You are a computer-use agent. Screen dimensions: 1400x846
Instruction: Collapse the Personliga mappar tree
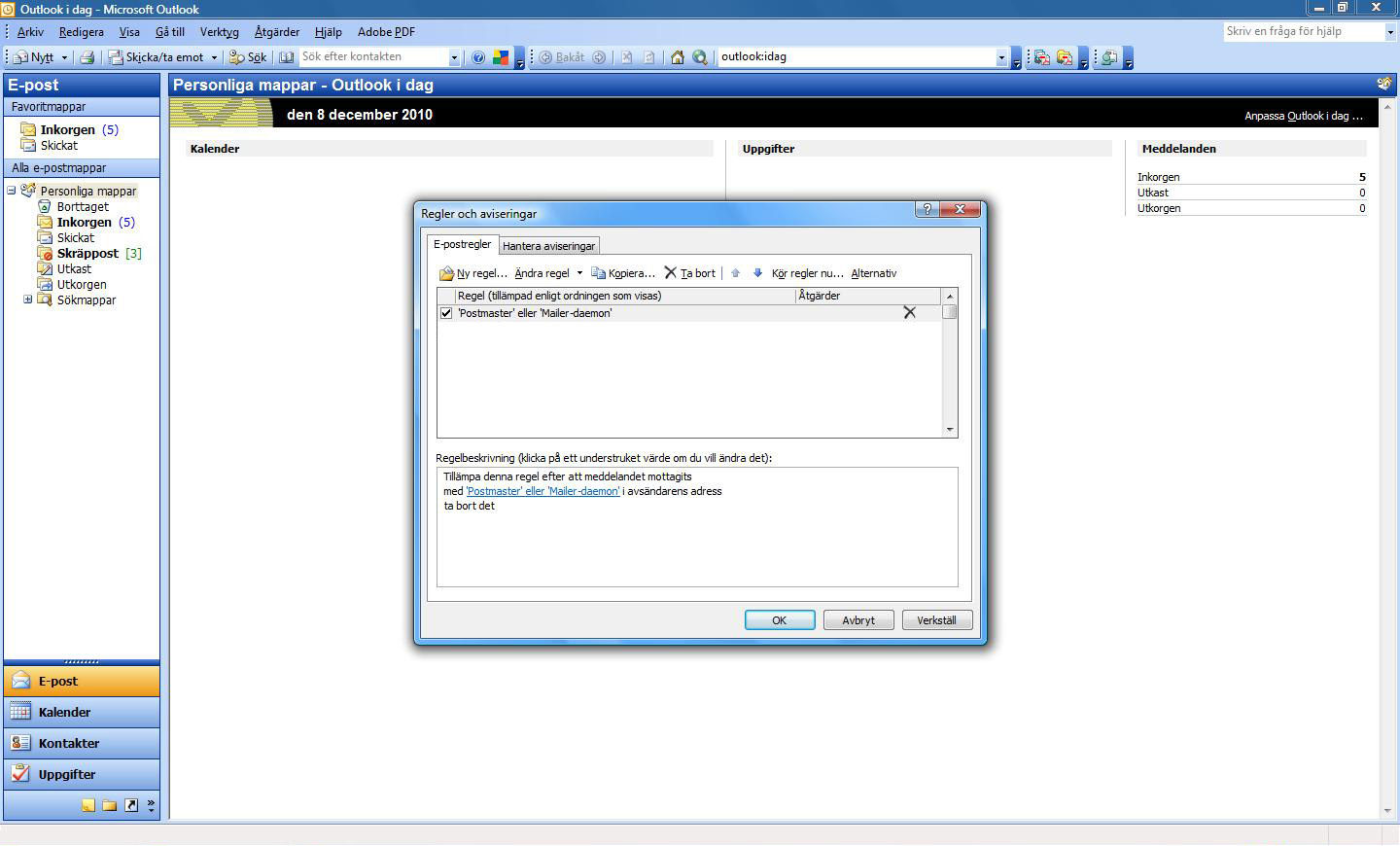(x=12, y=191)
